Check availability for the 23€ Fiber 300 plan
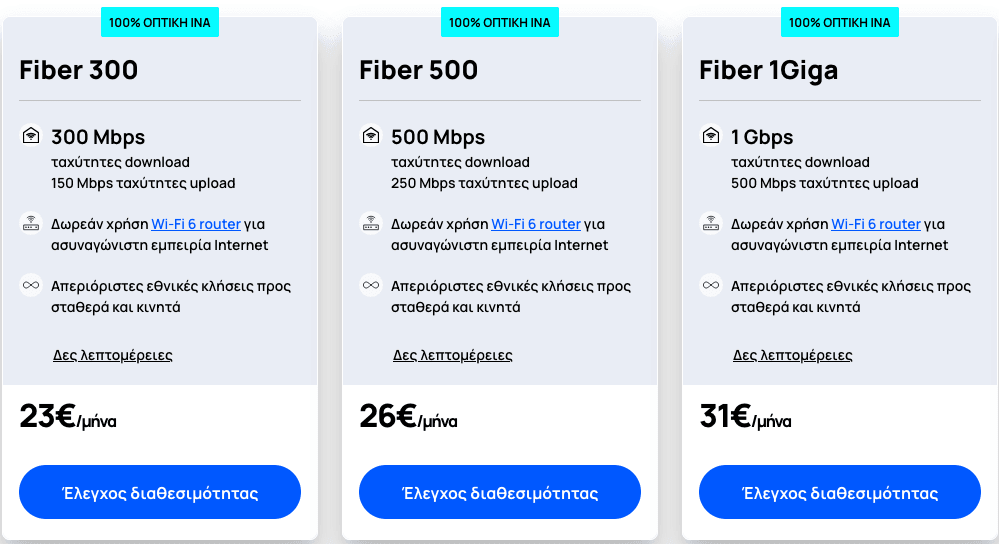Screen dimensions: 999x544 [x=160, y=492]
